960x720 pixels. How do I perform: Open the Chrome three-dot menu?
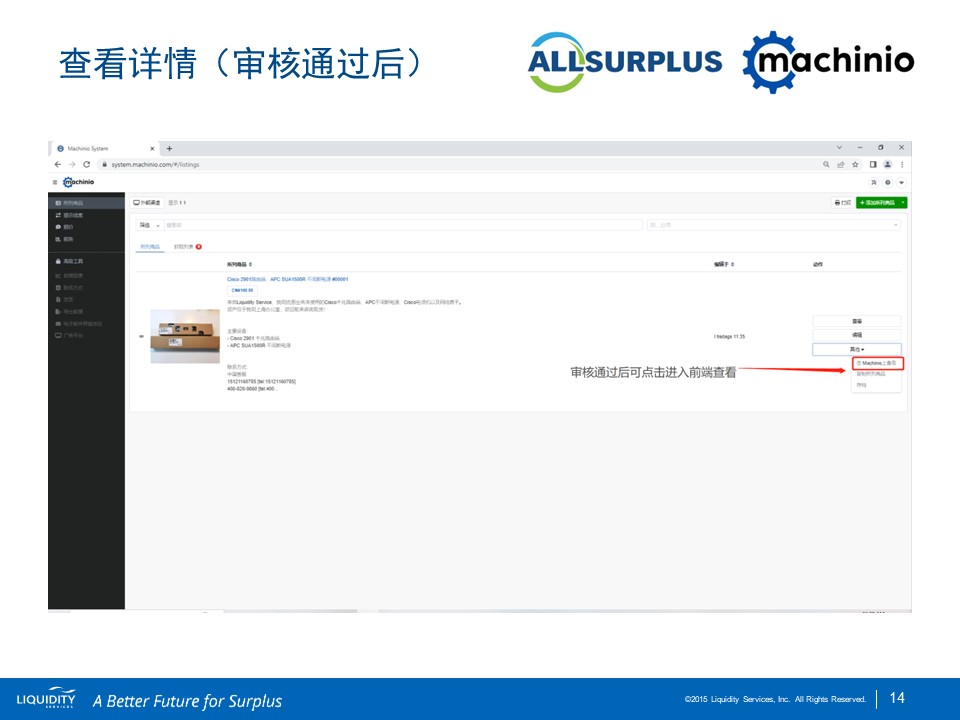[x=902, y=164]
